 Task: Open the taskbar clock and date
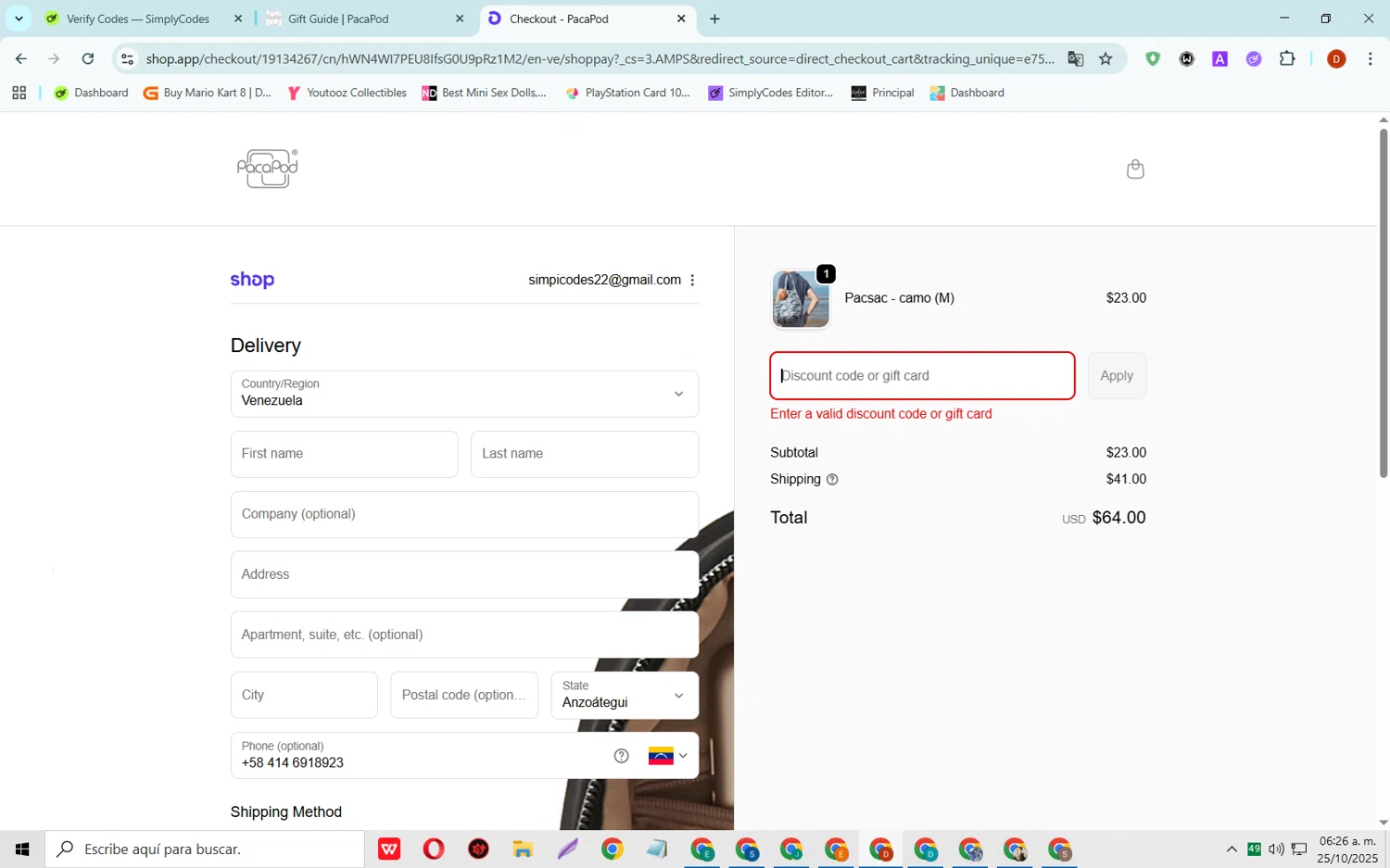click(1347, 849)
